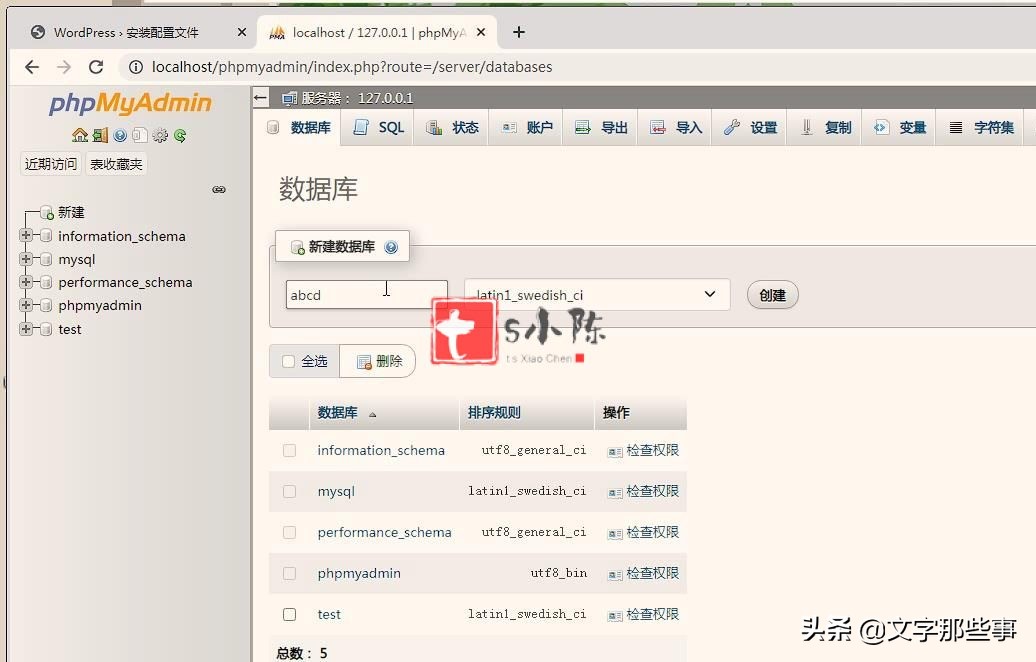
Task: Open the 复制 tab
Action: [x=825, y=128]
